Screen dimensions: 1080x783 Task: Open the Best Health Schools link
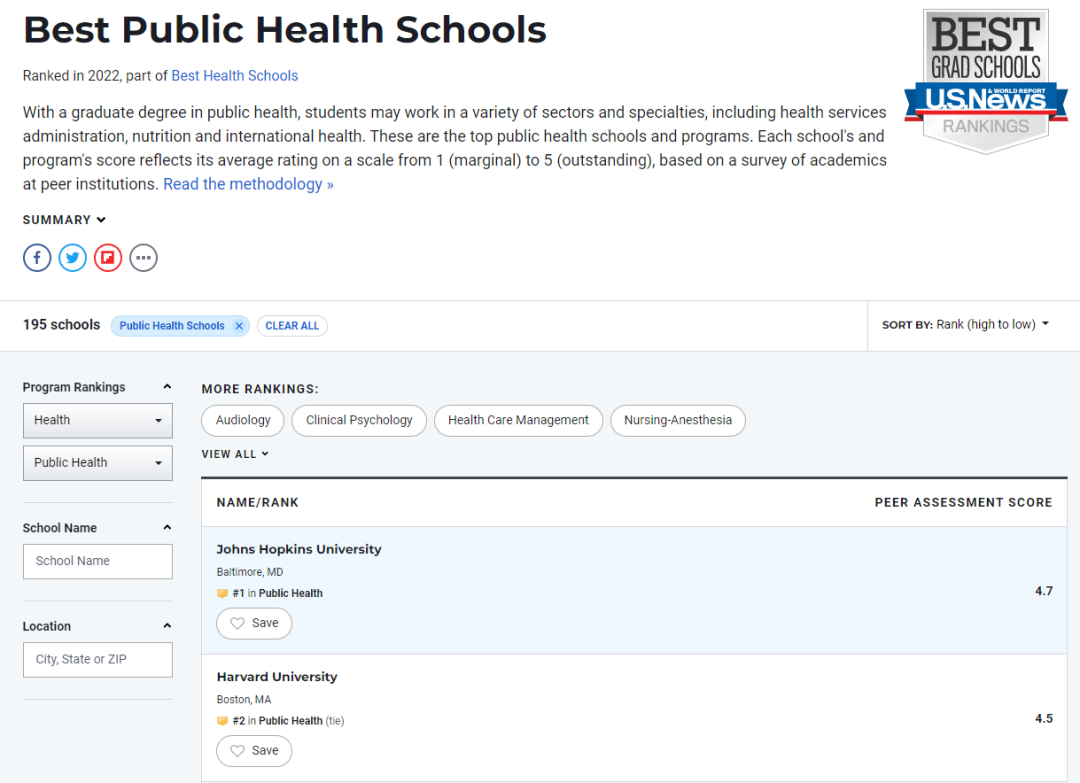tap(234, 76)
